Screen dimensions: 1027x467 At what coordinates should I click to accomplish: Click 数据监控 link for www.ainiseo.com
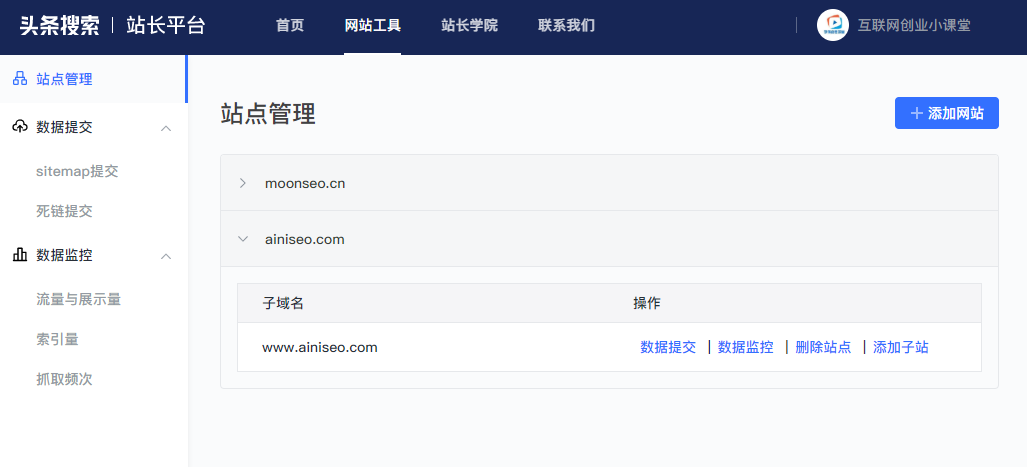click(x=745, y=347)
